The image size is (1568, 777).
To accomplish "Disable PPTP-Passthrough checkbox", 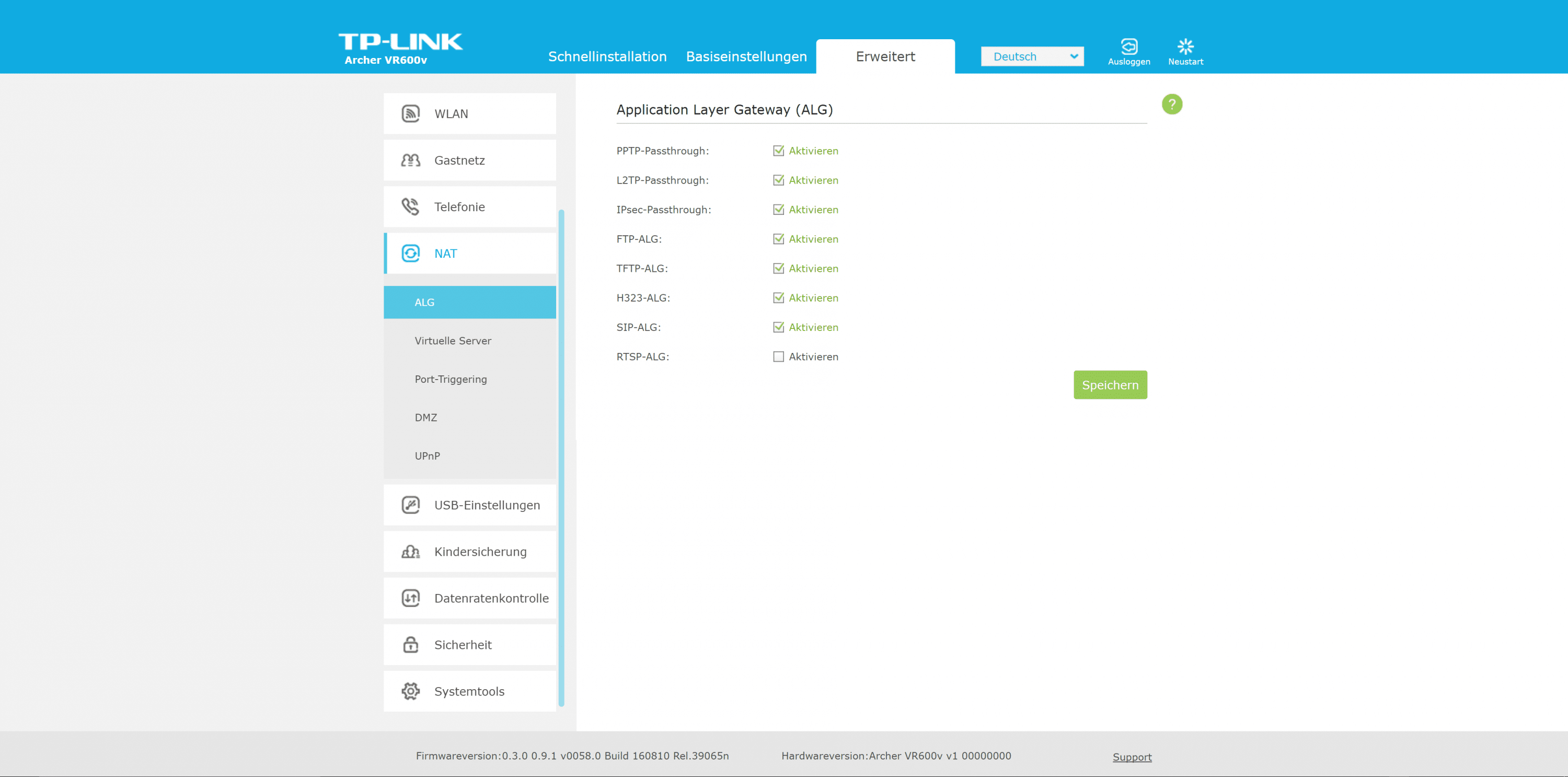I will tap(778, 151).
